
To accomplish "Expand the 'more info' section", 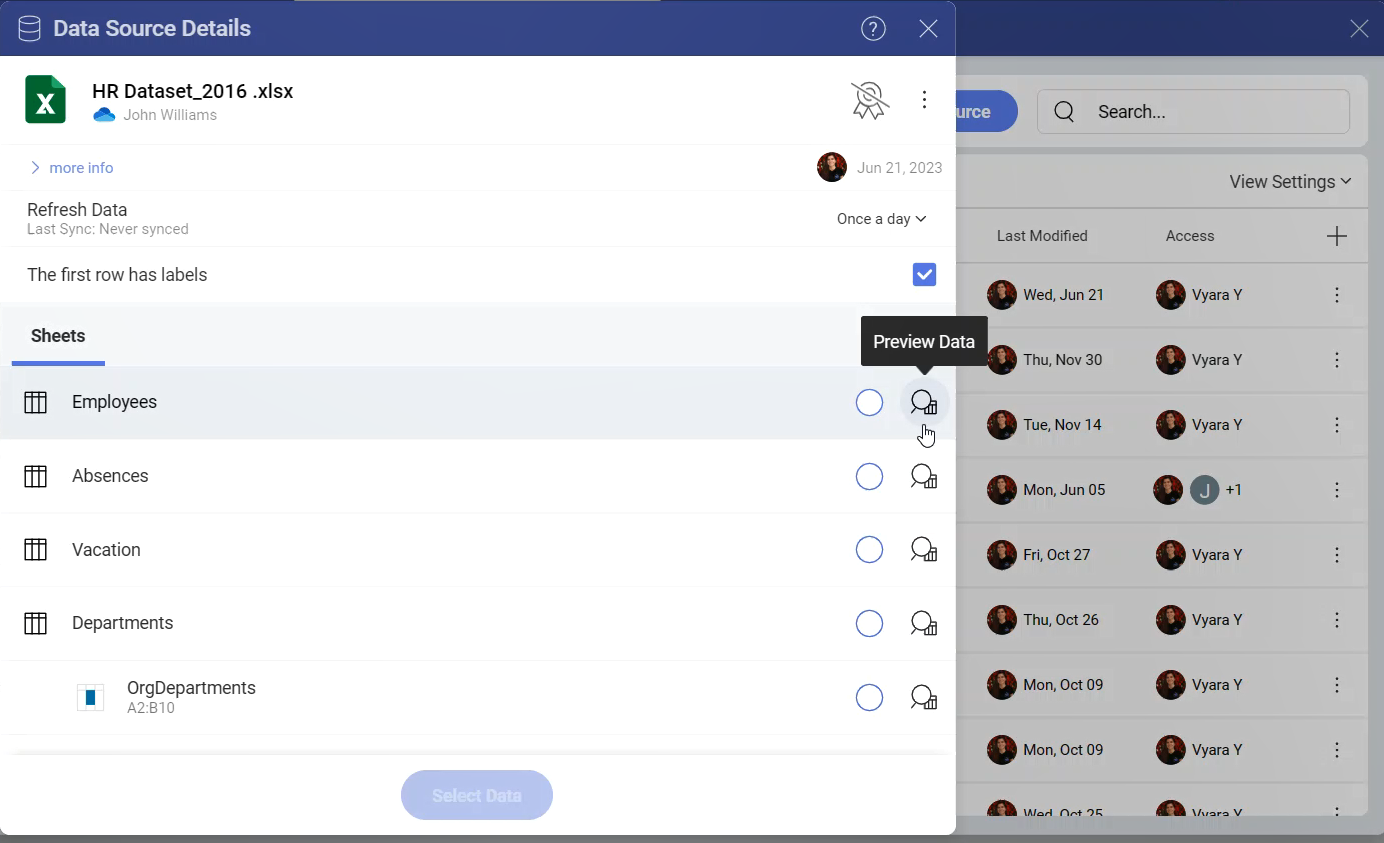I will coord(71,168).
